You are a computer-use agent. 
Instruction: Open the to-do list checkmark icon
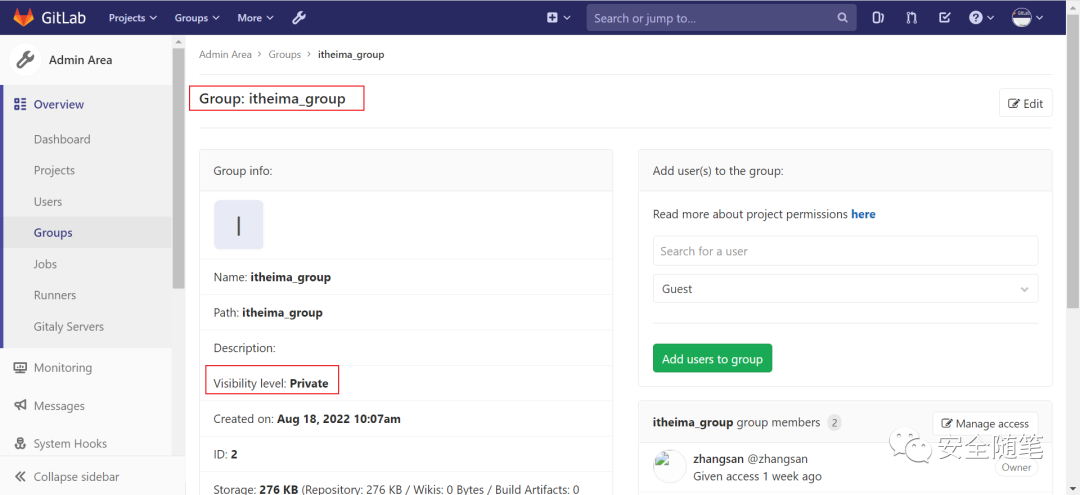click(x=945, y=18)
